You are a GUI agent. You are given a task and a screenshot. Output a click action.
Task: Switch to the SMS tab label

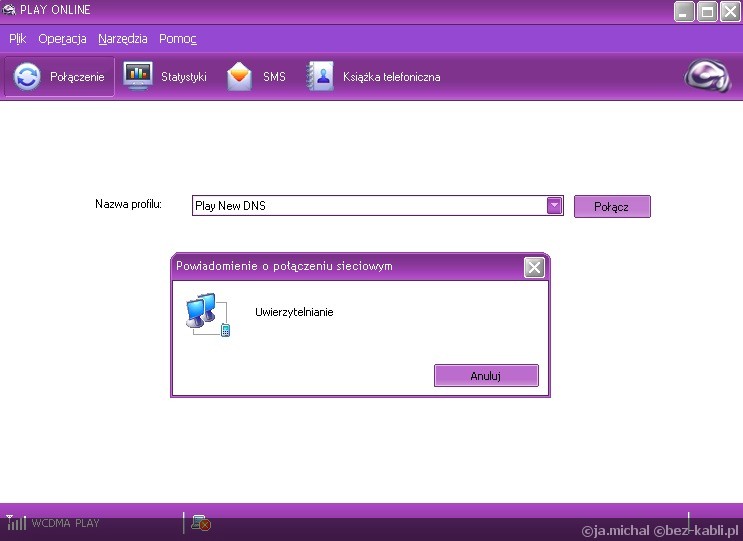coord(274,77)
